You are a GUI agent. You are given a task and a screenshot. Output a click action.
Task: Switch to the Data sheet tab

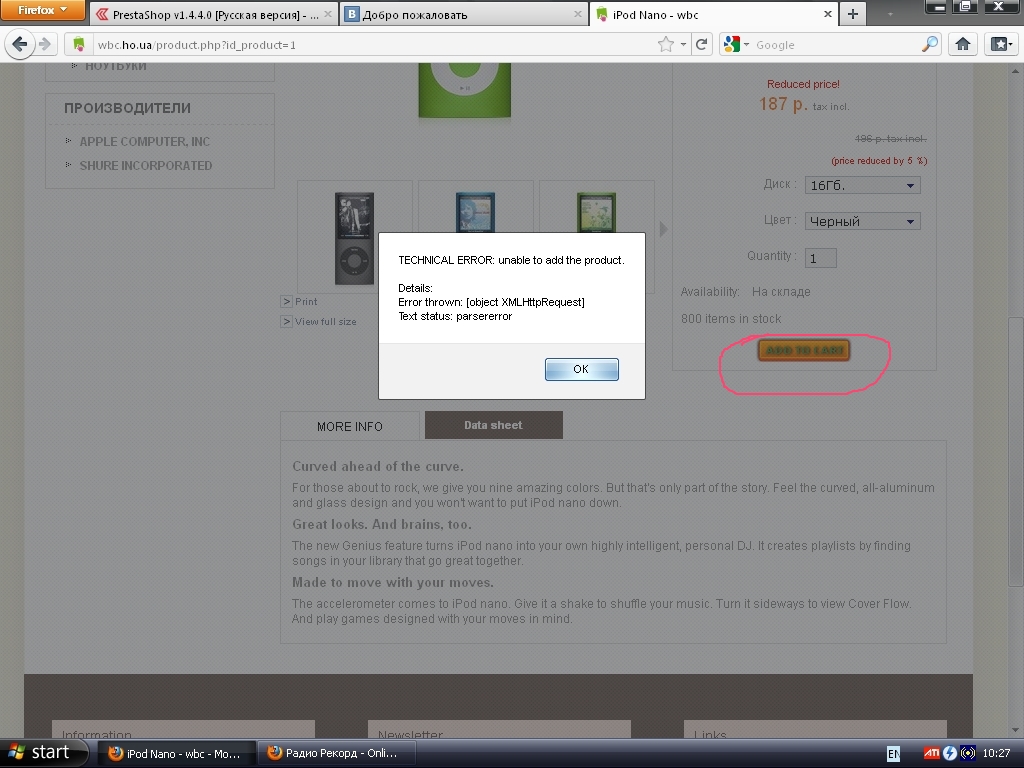pos(493,425)
